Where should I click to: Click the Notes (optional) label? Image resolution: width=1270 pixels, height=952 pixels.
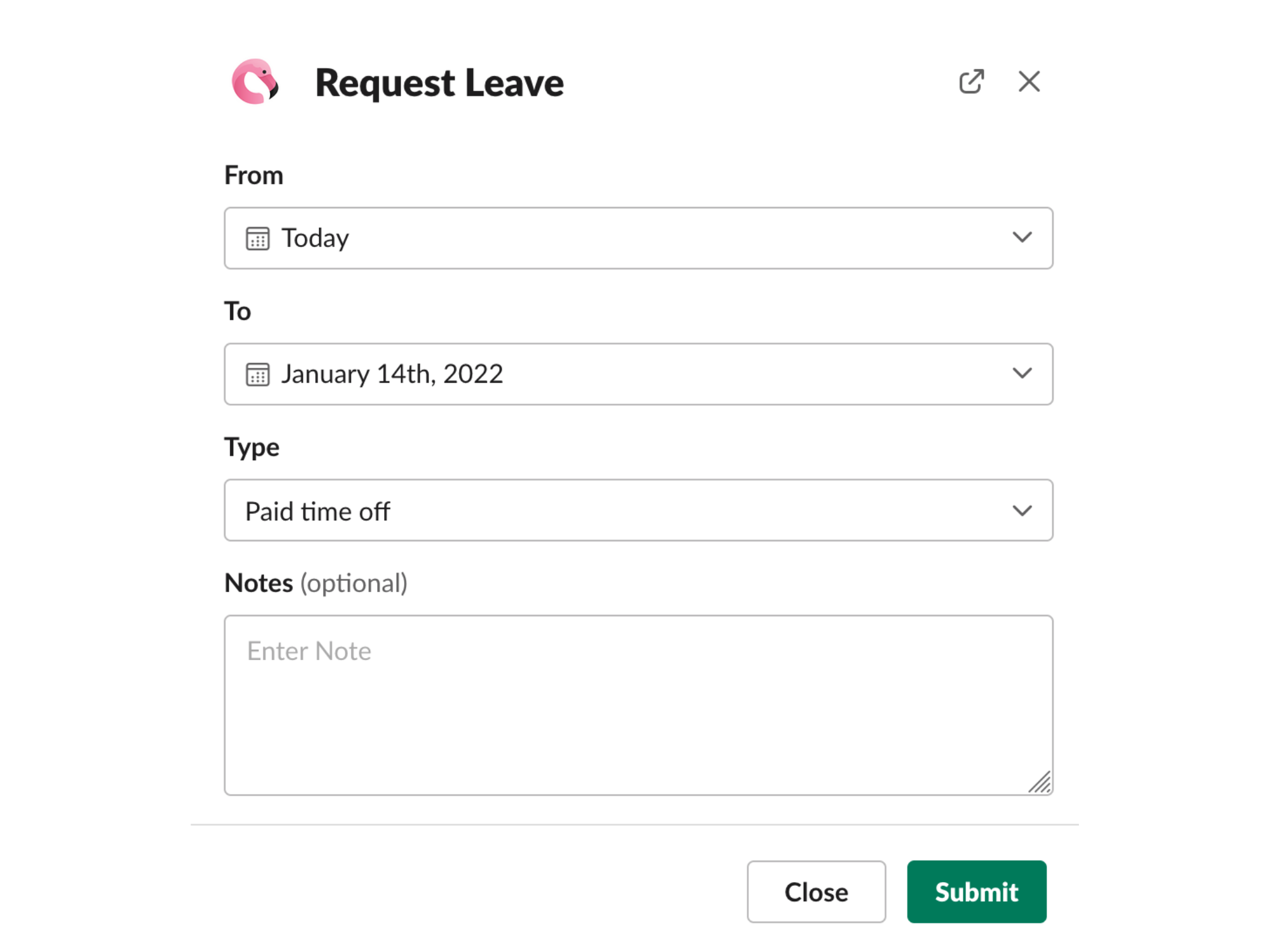[316, 583]
